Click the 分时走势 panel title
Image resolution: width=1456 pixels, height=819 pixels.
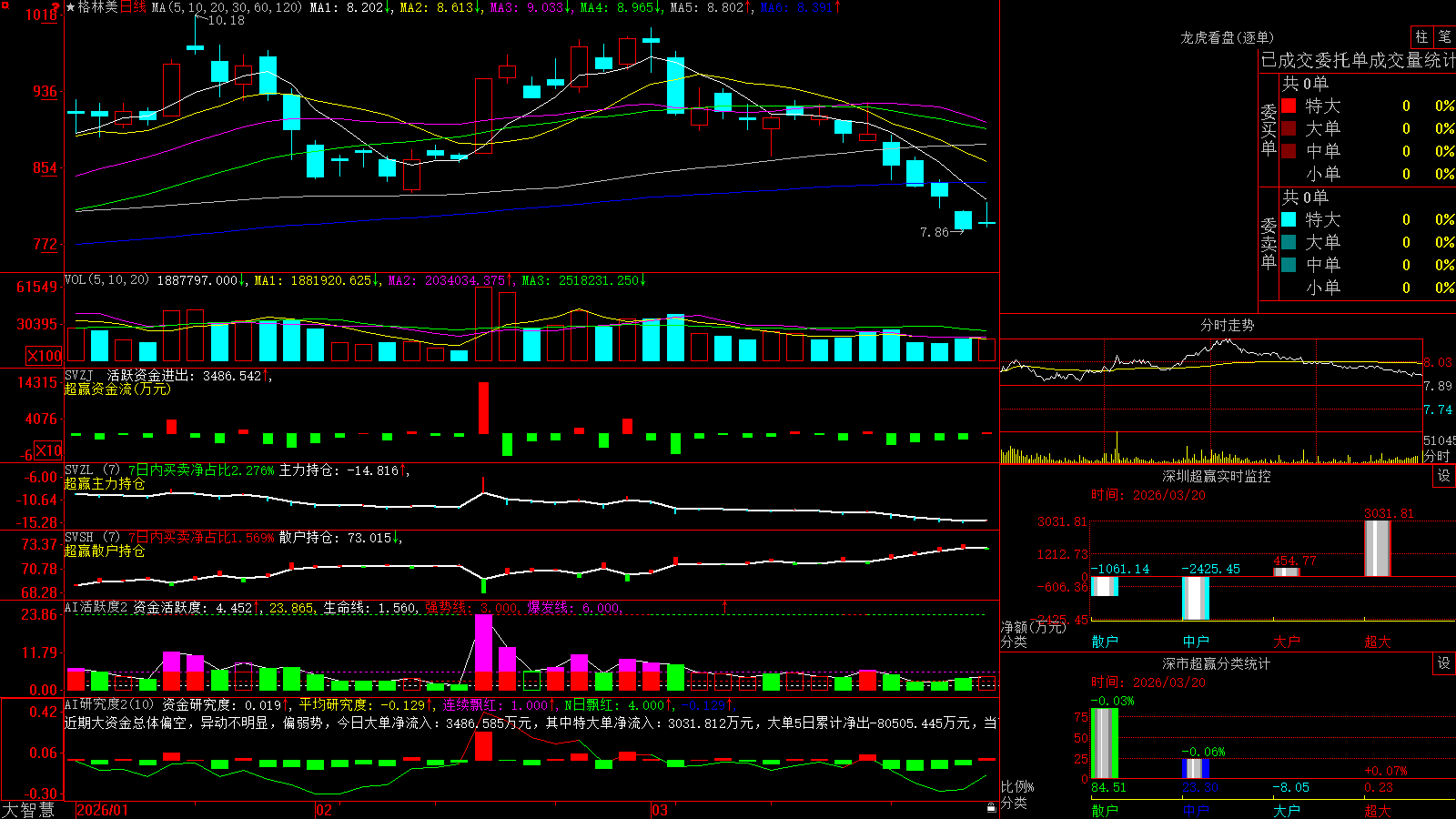1228,325
